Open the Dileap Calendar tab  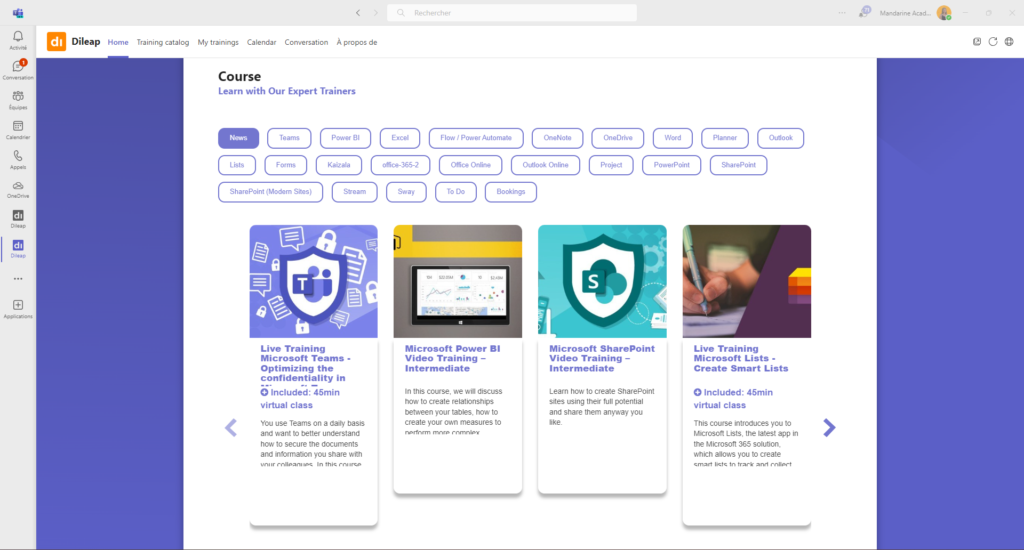pos(261,42)
